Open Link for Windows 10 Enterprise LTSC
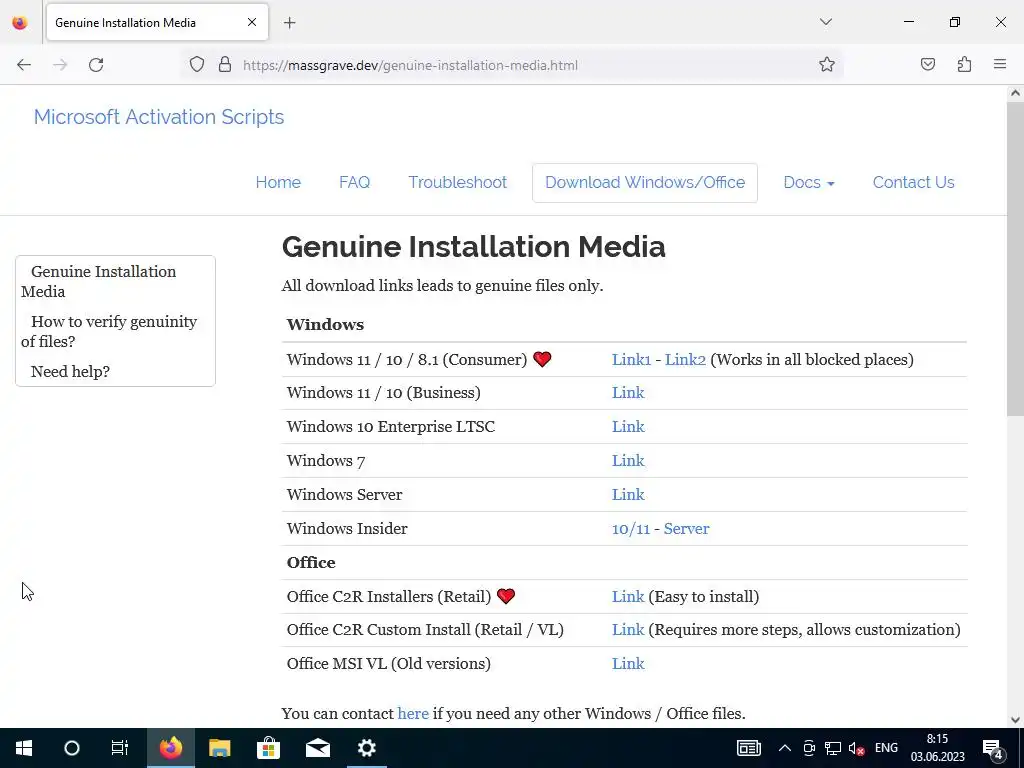 point(628,426)
